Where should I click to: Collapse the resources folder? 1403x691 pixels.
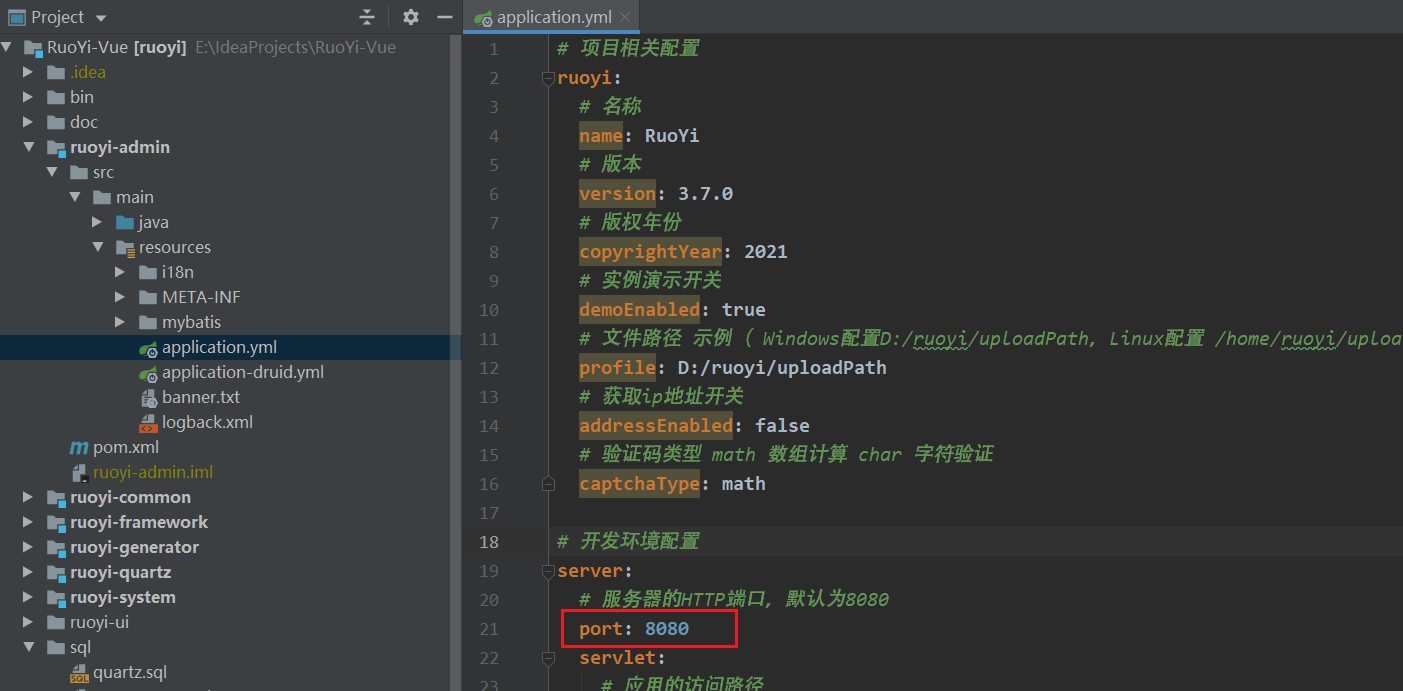98,247
